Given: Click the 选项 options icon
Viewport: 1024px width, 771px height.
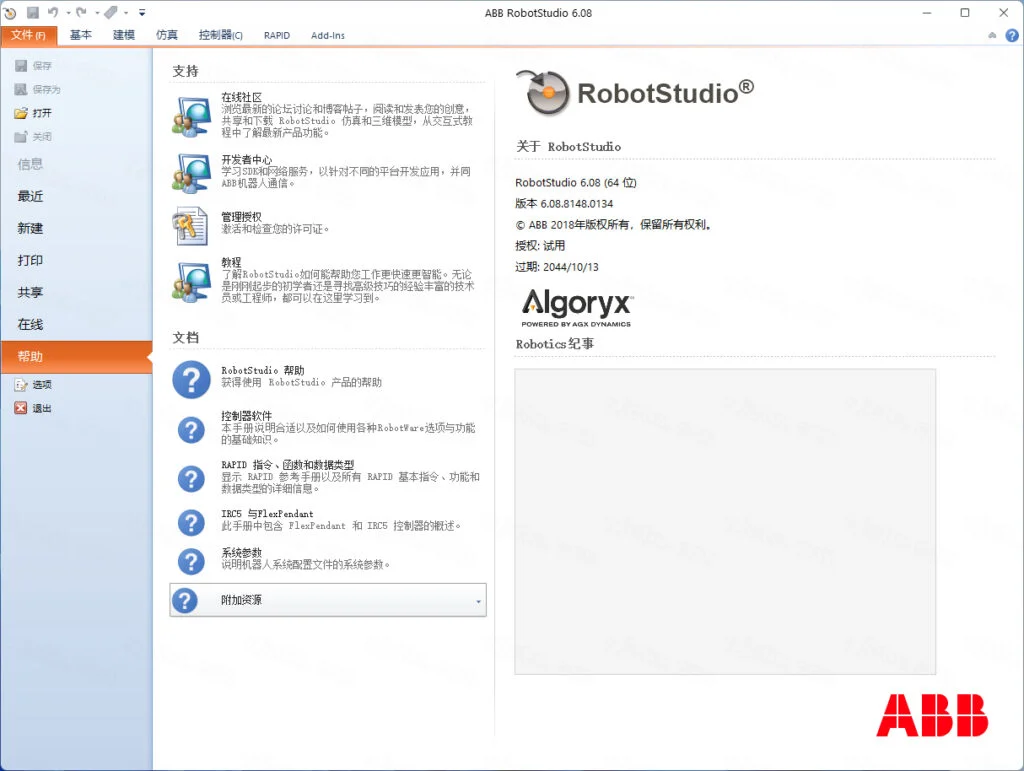Looking at the screenshot, I should 21,385.
